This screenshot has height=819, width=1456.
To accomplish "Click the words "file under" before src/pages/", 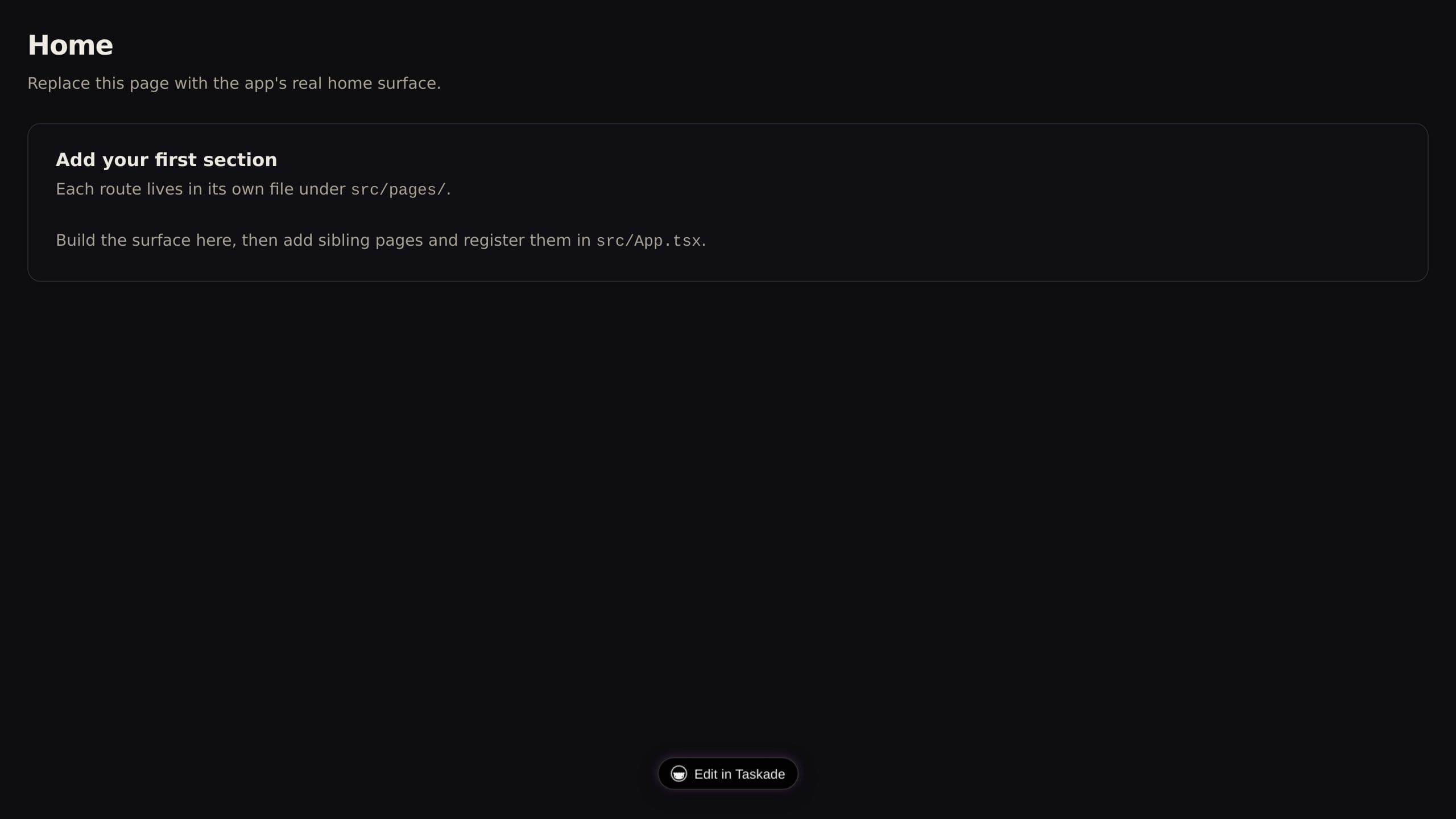I will [x=307, y=189].
